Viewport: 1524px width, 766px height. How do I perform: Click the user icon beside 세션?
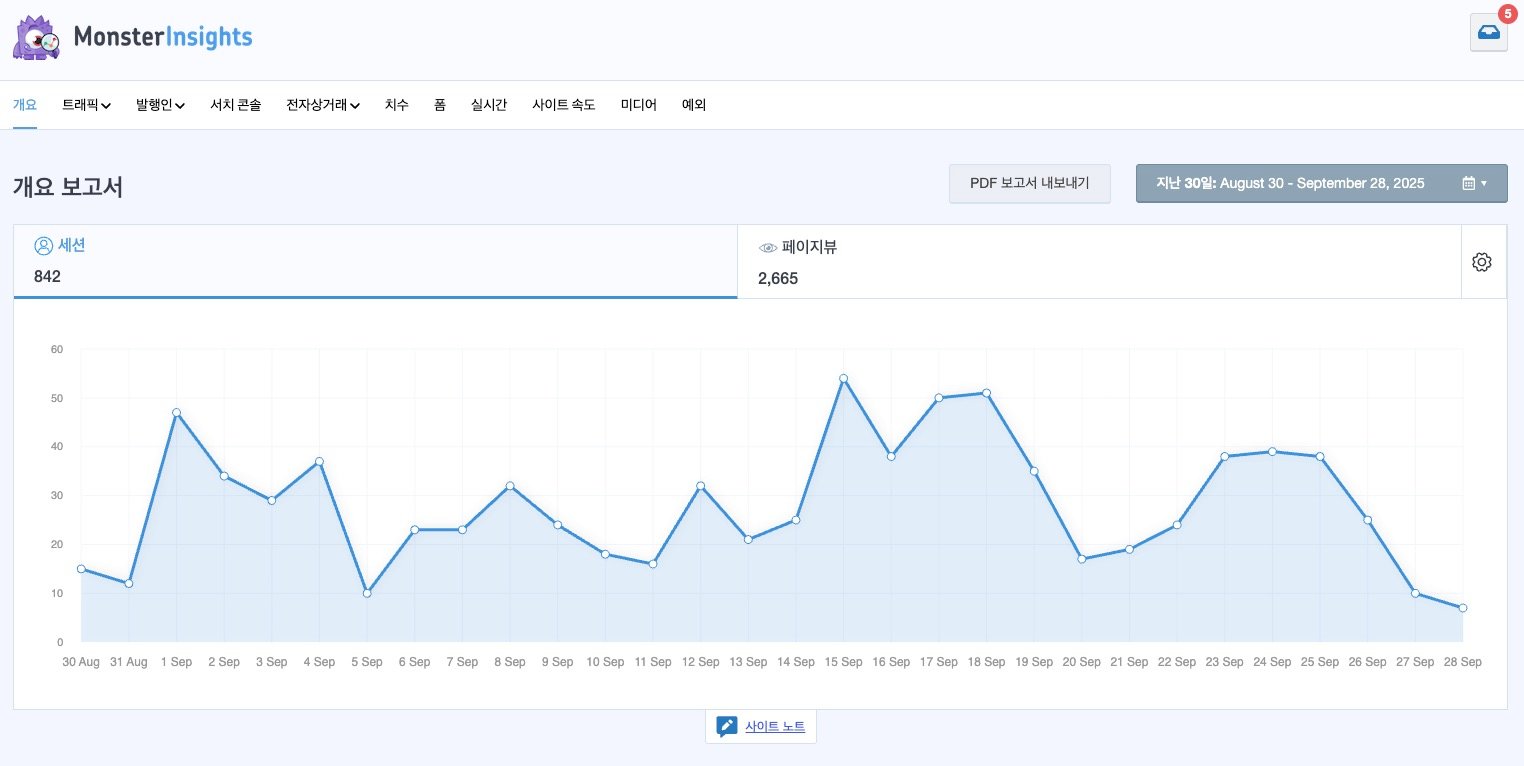(43, 246)
